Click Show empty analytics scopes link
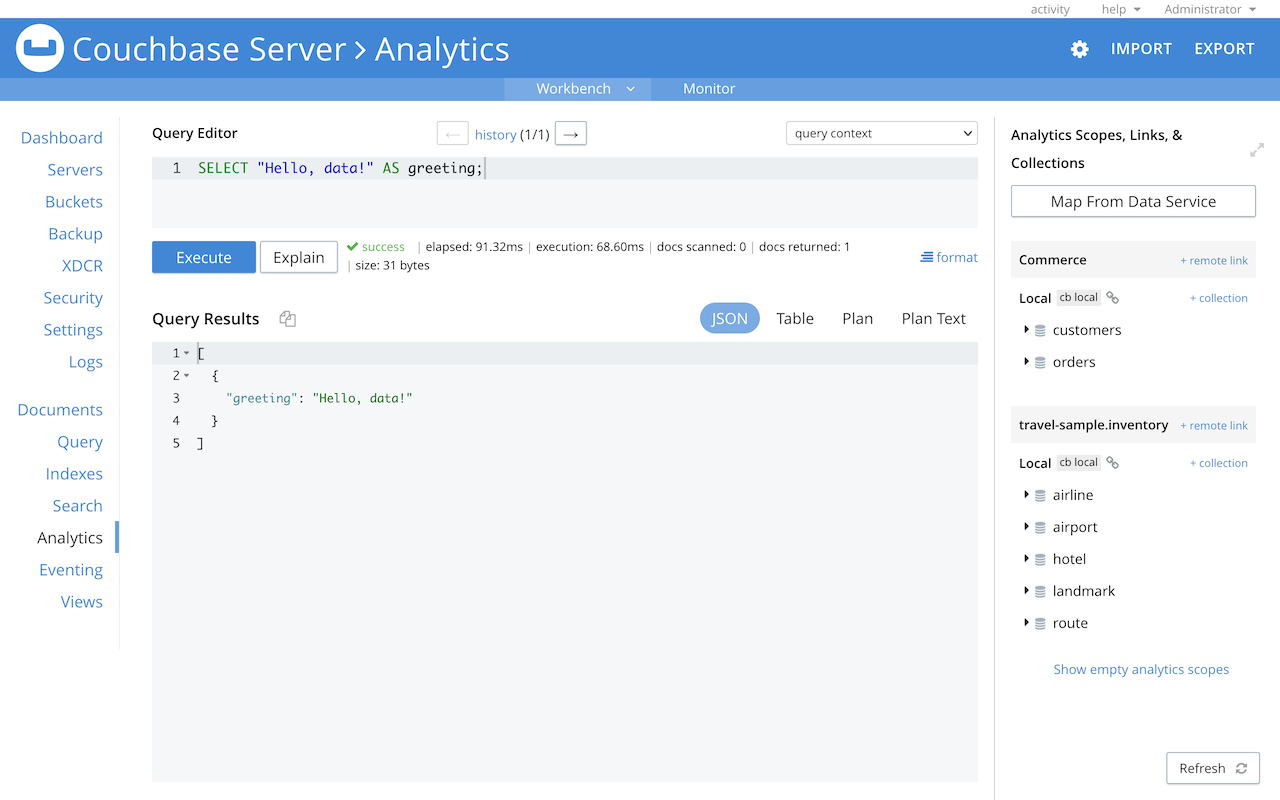1280x800 pixels. pos(1141,670)
